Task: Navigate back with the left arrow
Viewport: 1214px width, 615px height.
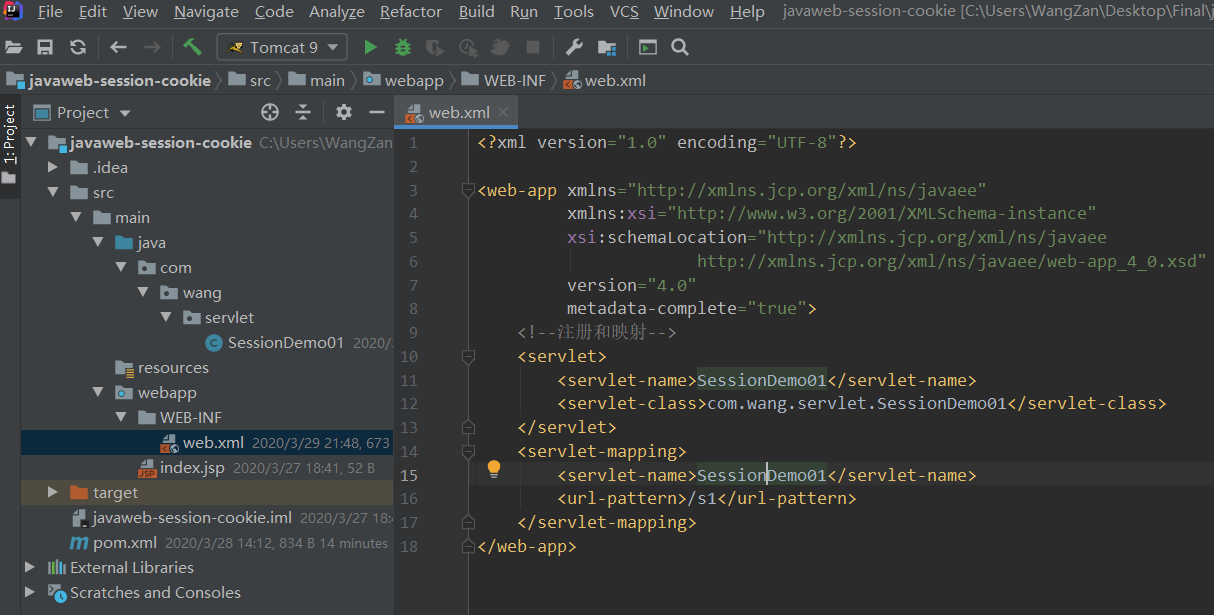Action: click(118, 47)
